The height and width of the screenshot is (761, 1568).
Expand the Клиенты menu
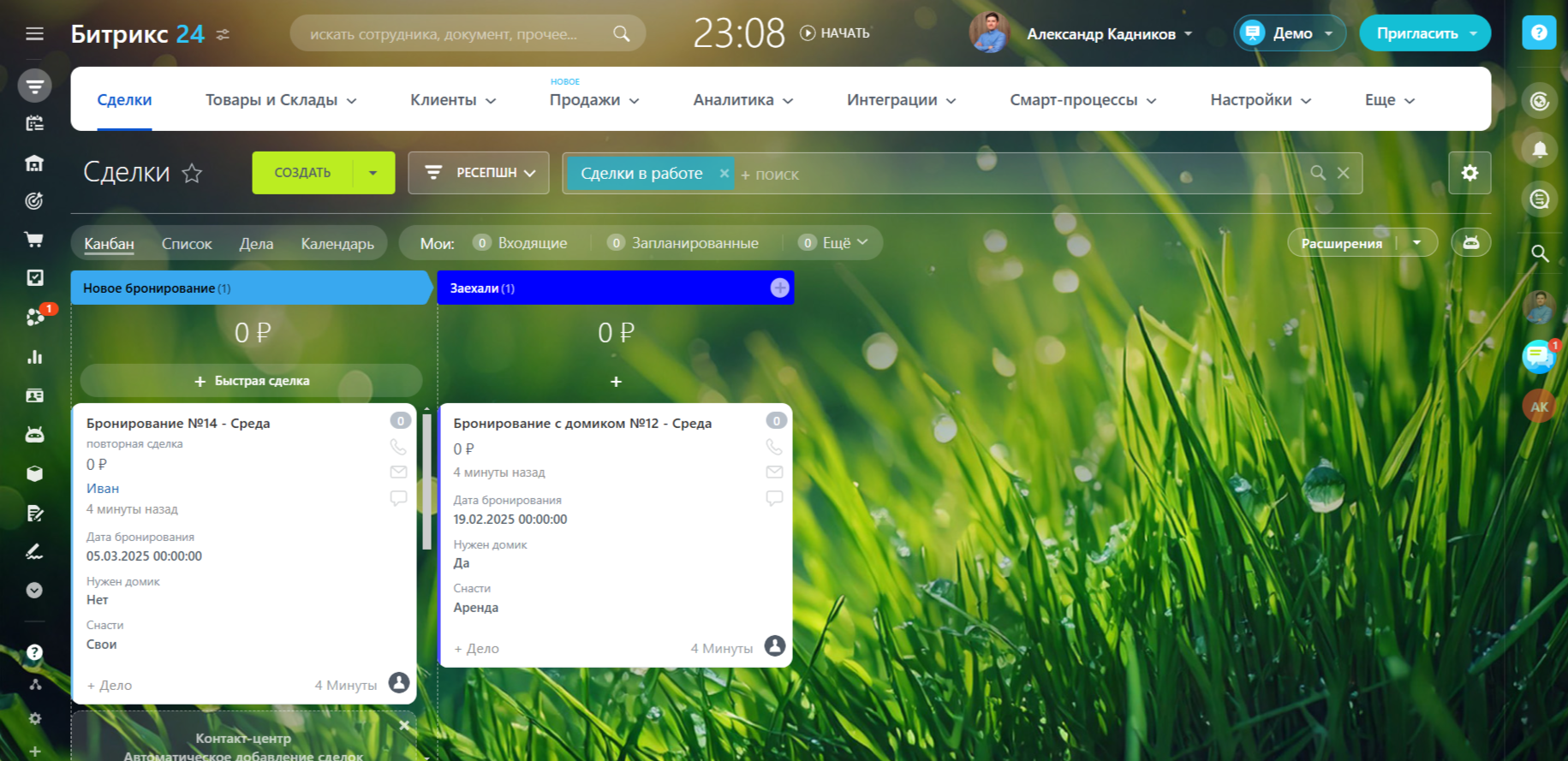453,100
